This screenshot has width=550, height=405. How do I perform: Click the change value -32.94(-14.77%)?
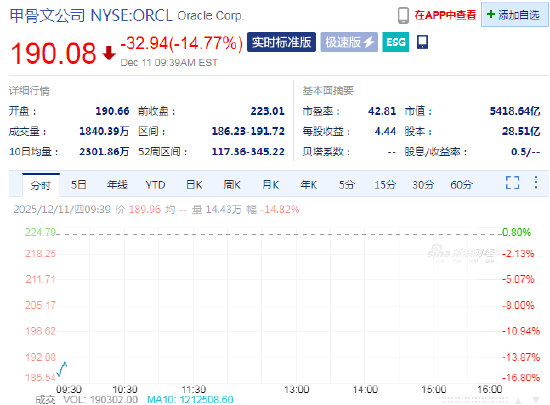[181, 43]
